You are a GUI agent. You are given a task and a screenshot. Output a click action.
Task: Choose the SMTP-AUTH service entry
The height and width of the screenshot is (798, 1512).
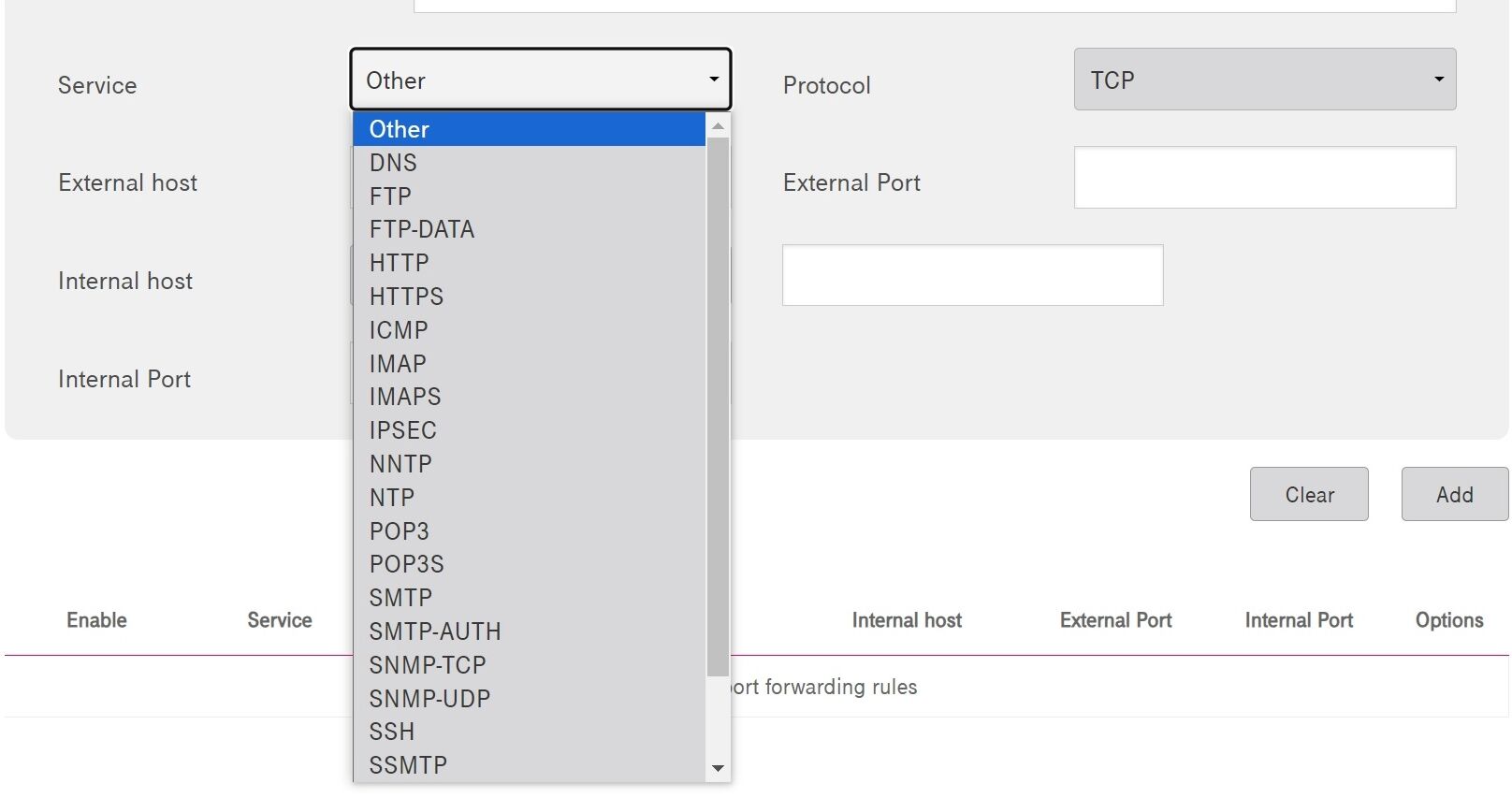[x=435, y=631]
